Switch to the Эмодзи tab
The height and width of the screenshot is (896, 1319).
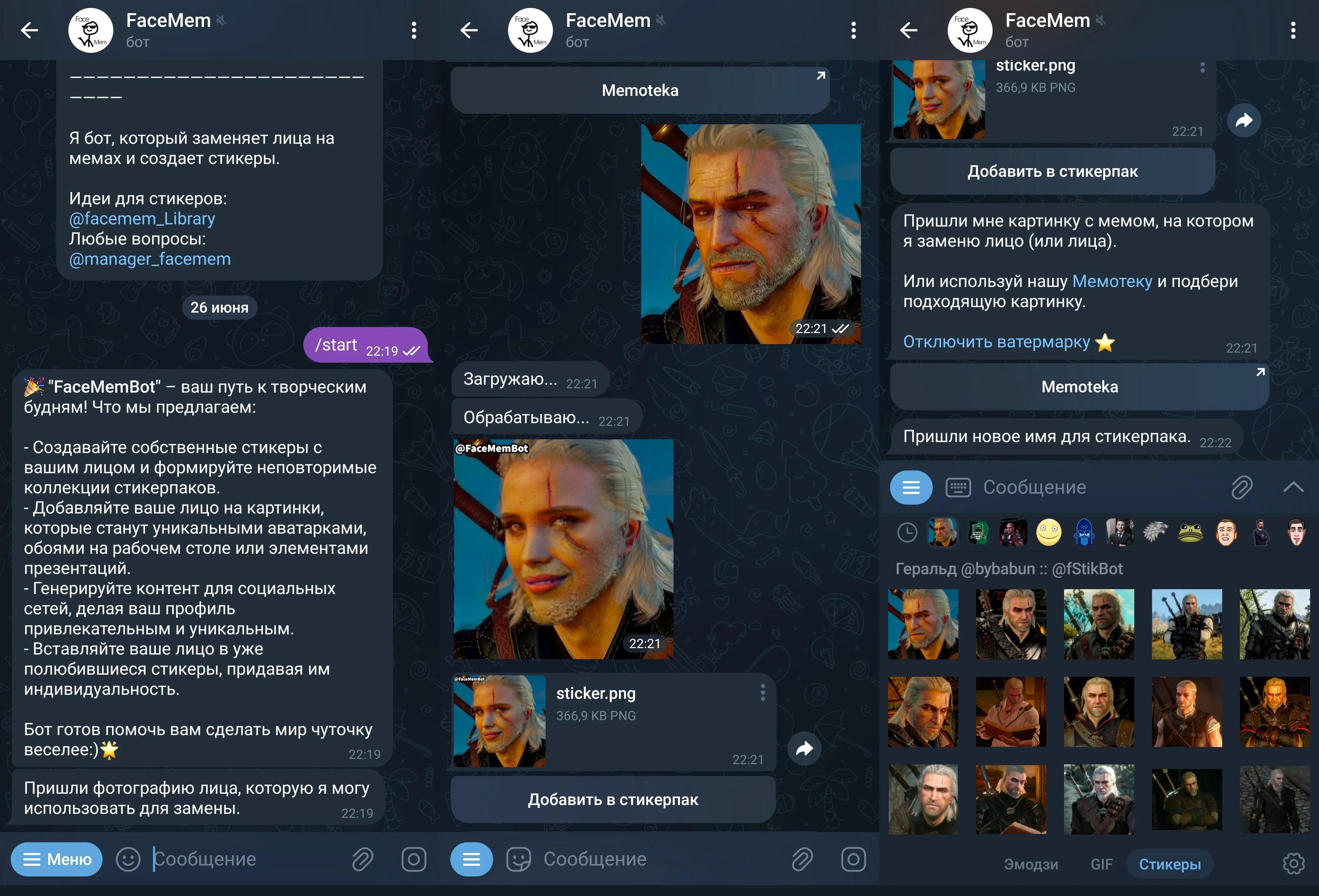click(x=1031, y=864)
